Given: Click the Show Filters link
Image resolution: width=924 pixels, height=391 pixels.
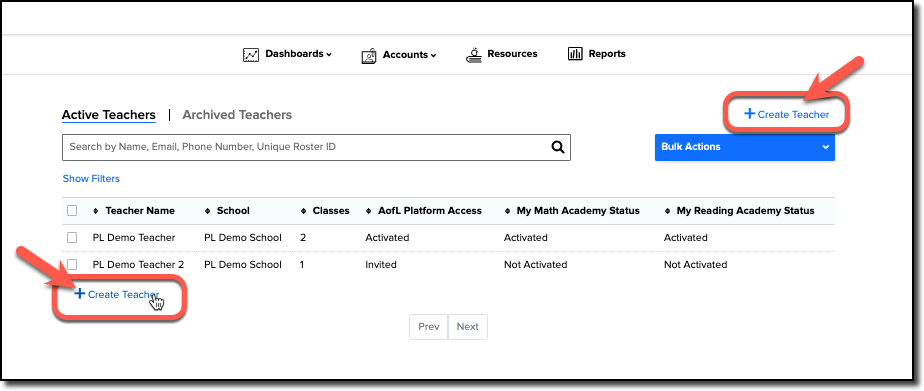Looking at the screenshot, I should click(91, 178).
